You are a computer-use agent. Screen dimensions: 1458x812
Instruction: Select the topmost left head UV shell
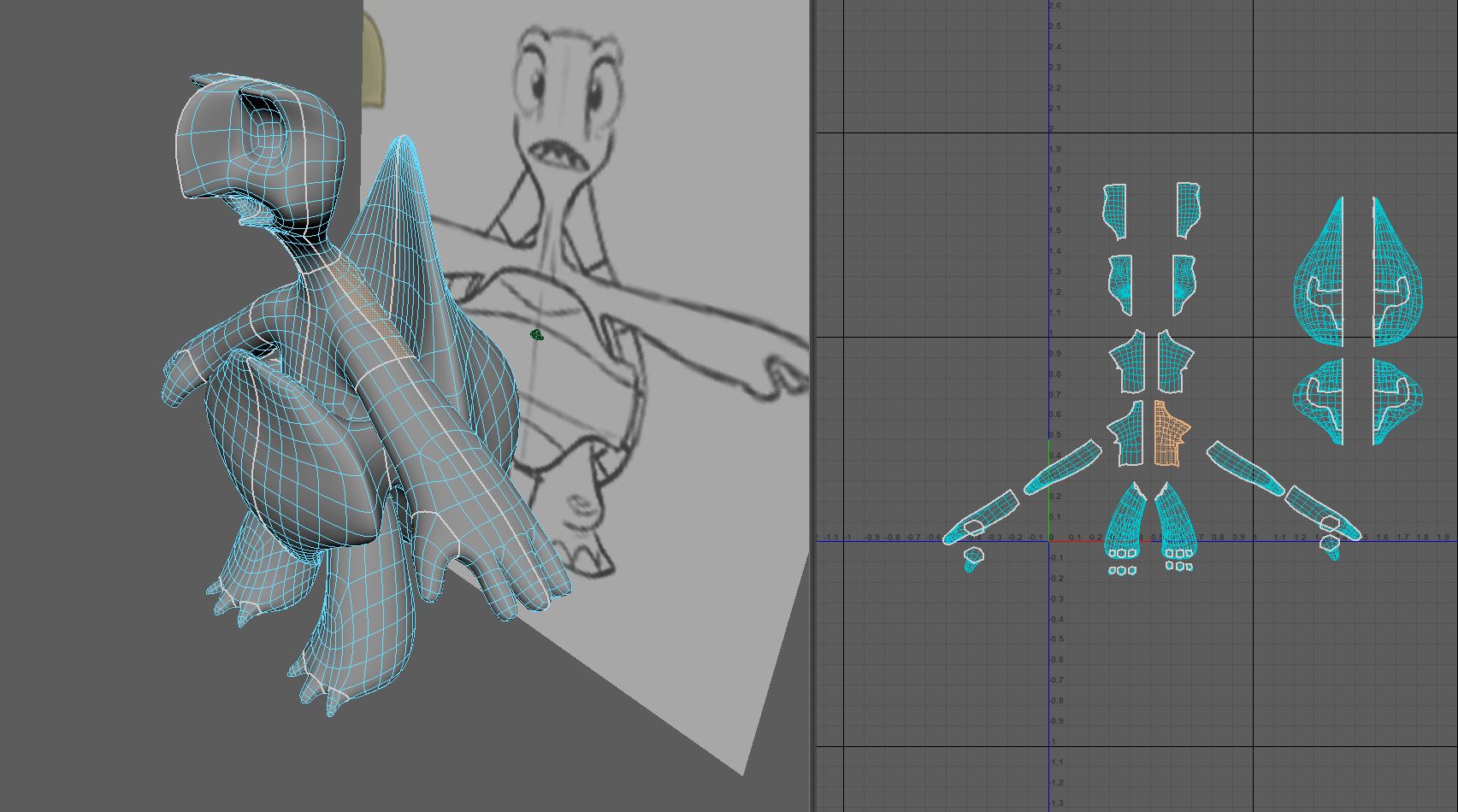pyautogui.click(x=1114, y=210)
